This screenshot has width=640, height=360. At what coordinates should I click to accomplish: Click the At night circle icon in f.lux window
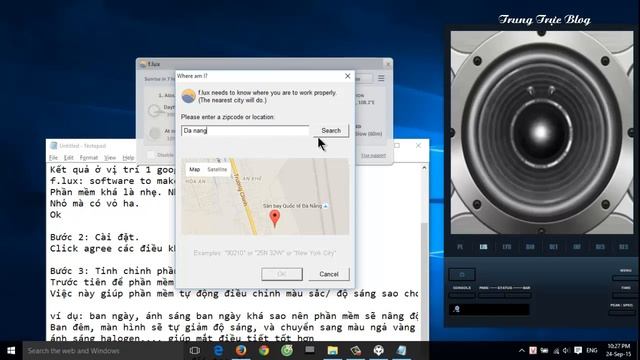pyautogui.click(x=155, y=133)
